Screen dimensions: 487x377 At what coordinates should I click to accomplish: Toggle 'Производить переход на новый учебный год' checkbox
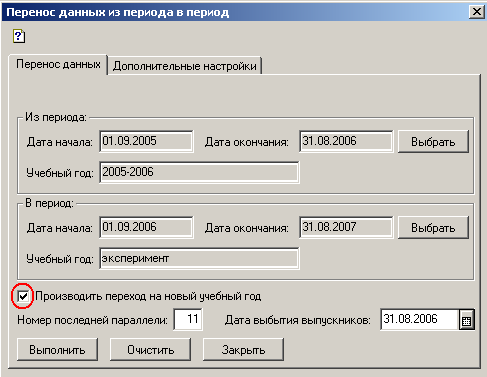click(x=23, y=296)
